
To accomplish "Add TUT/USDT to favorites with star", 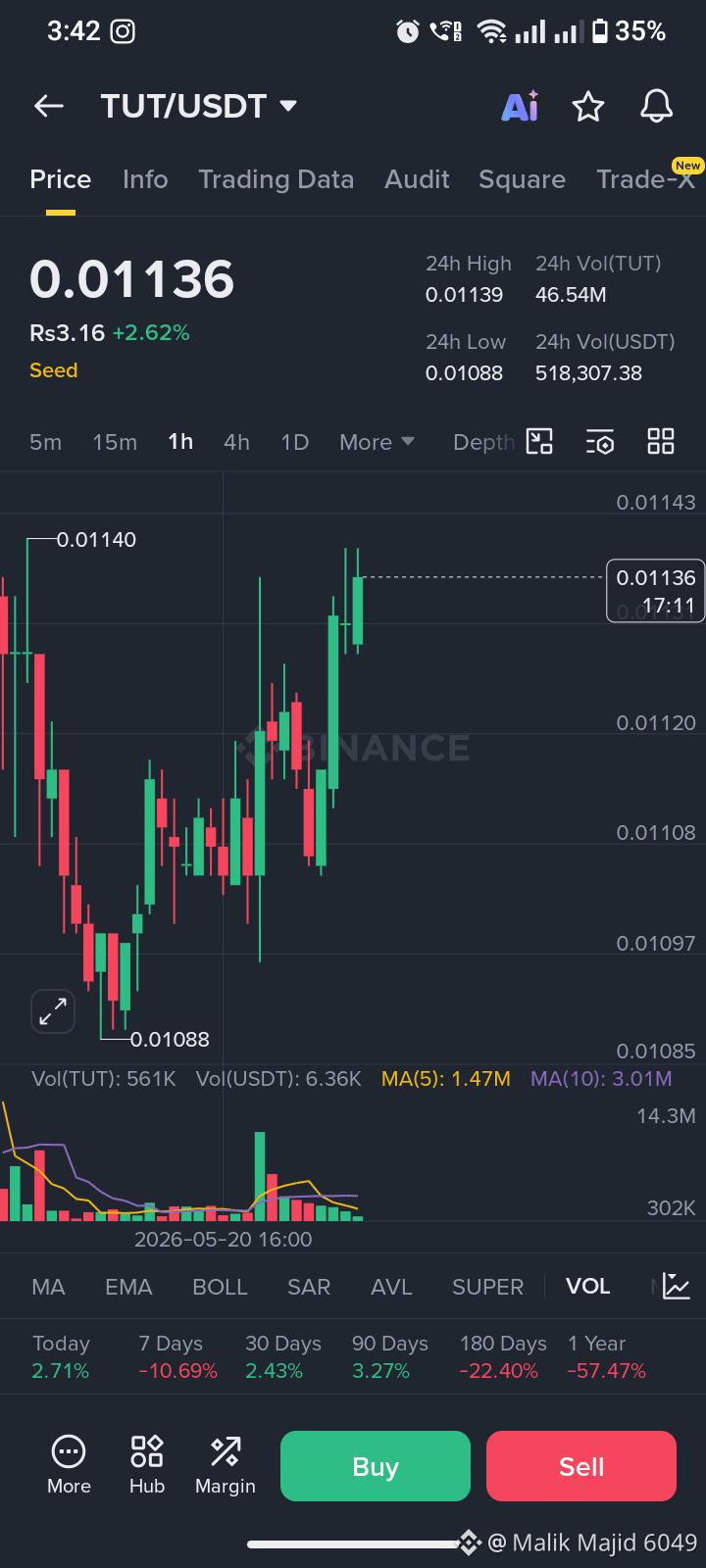I will pos(588,106).
